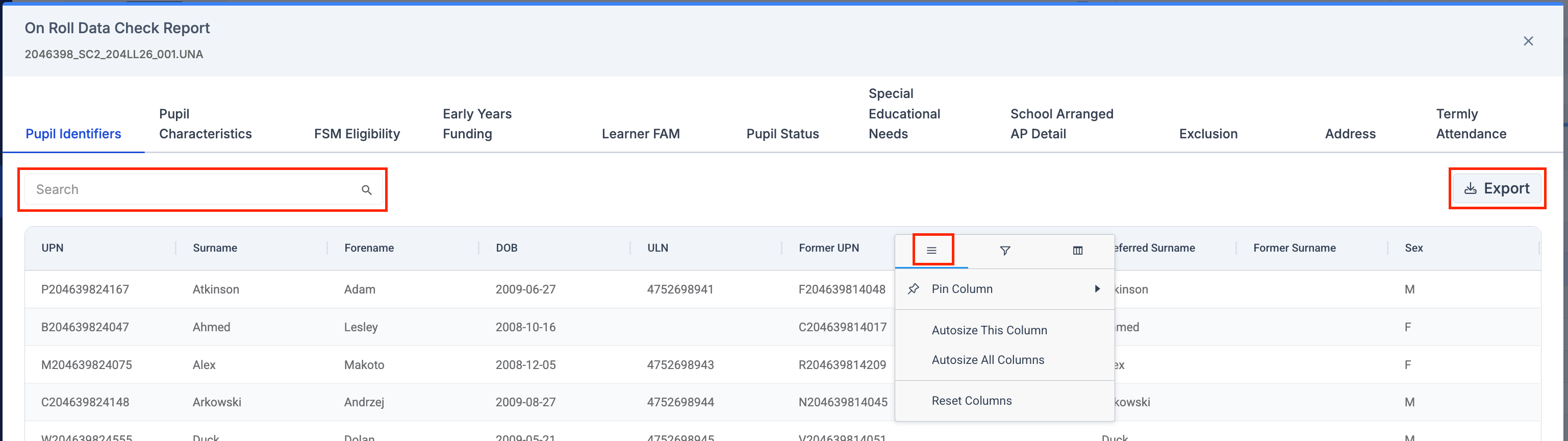Screen dimensions: 1568x441
Task: Export the report data
Action: pyautogui.click(x=1497, y=189)
